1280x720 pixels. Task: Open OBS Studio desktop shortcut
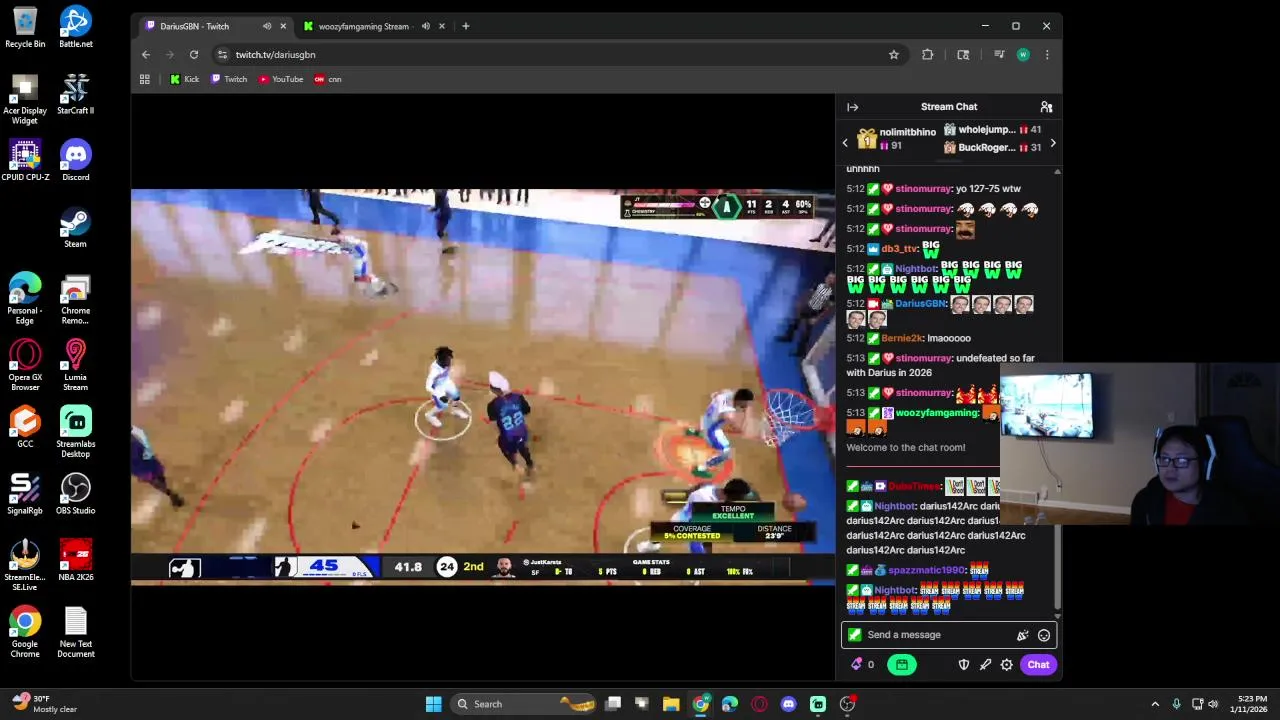point(76,494)
